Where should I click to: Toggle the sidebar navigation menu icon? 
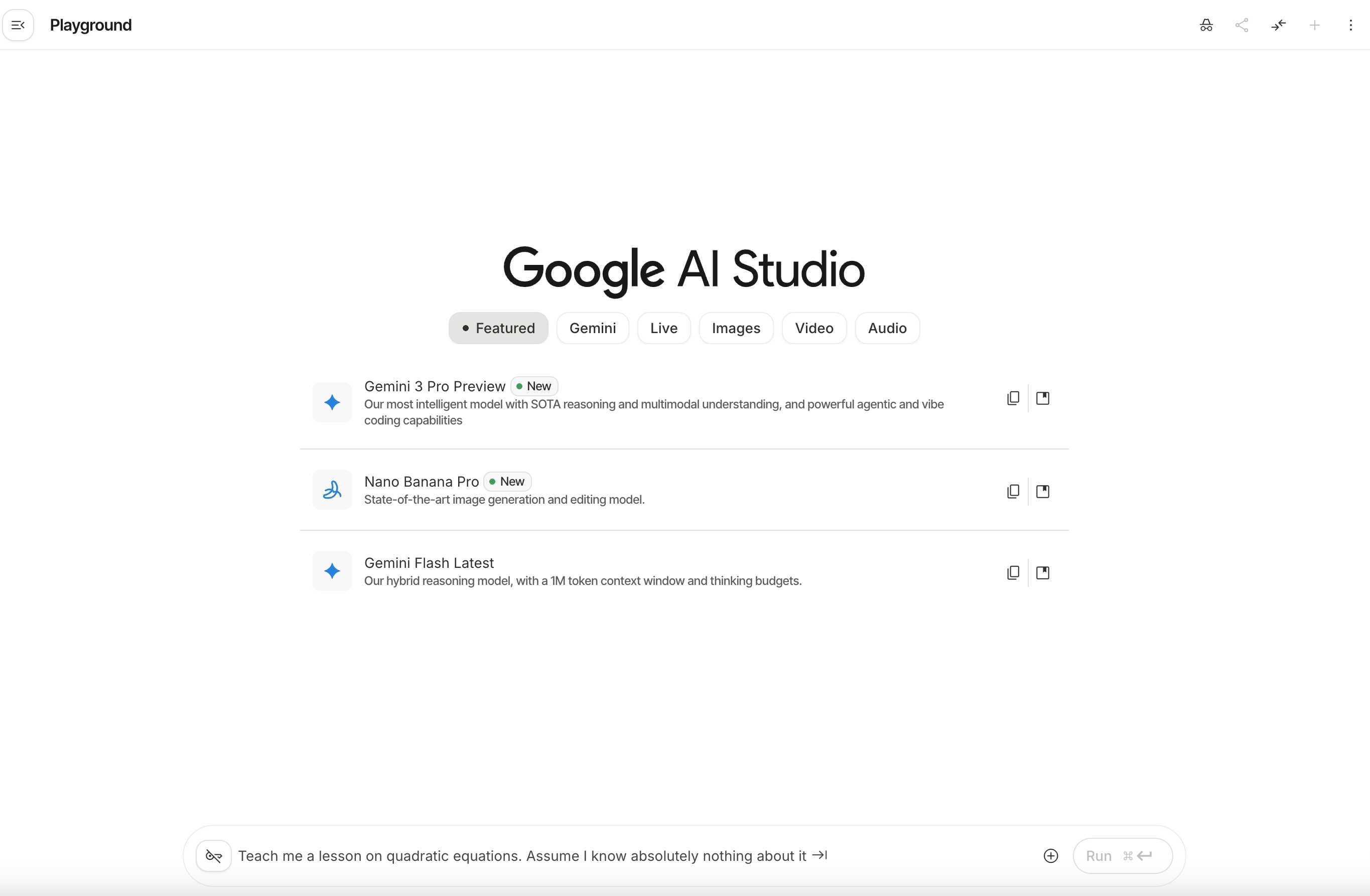point(18,25)
